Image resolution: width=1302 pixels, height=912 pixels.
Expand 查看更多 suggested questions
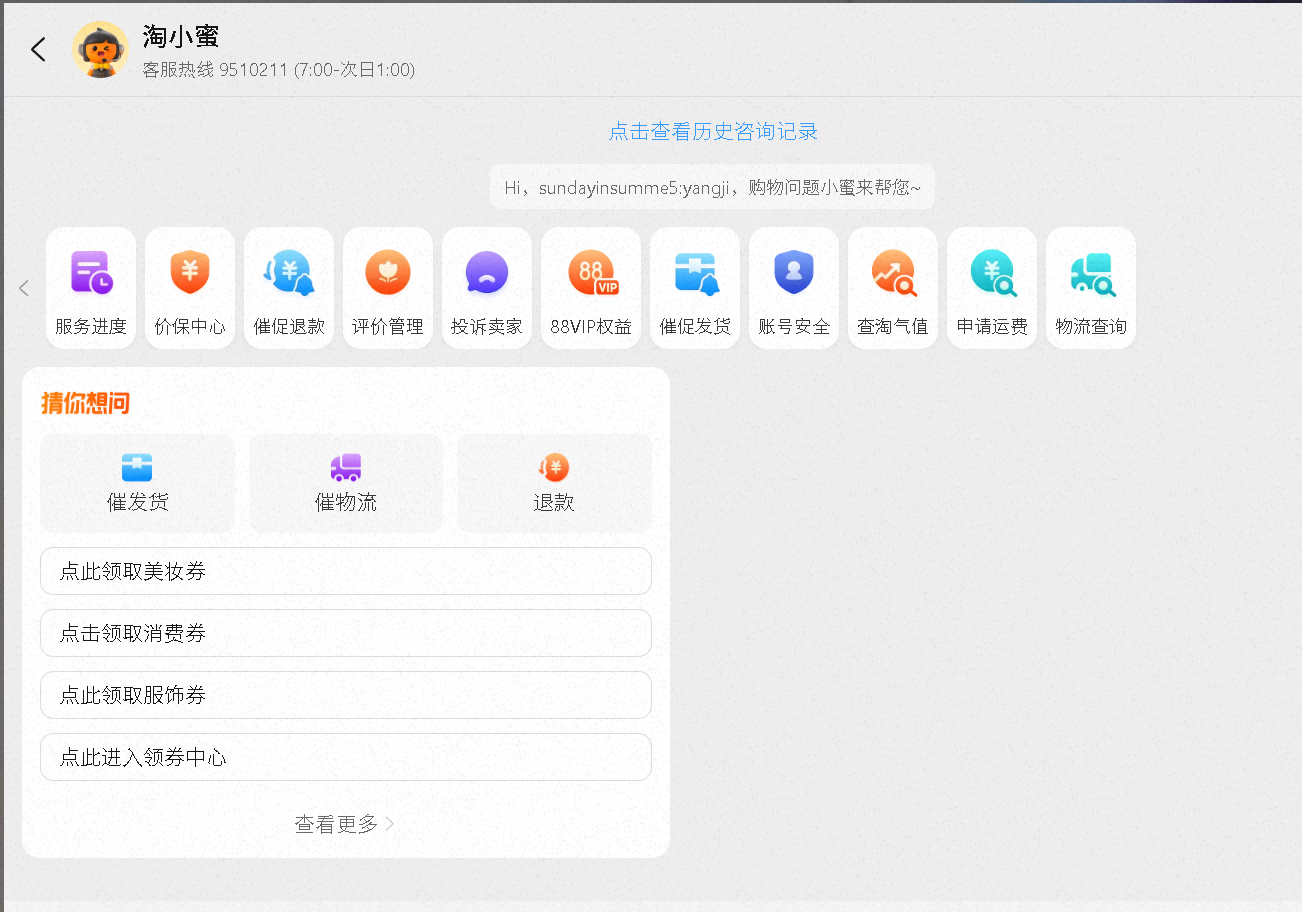345,824
